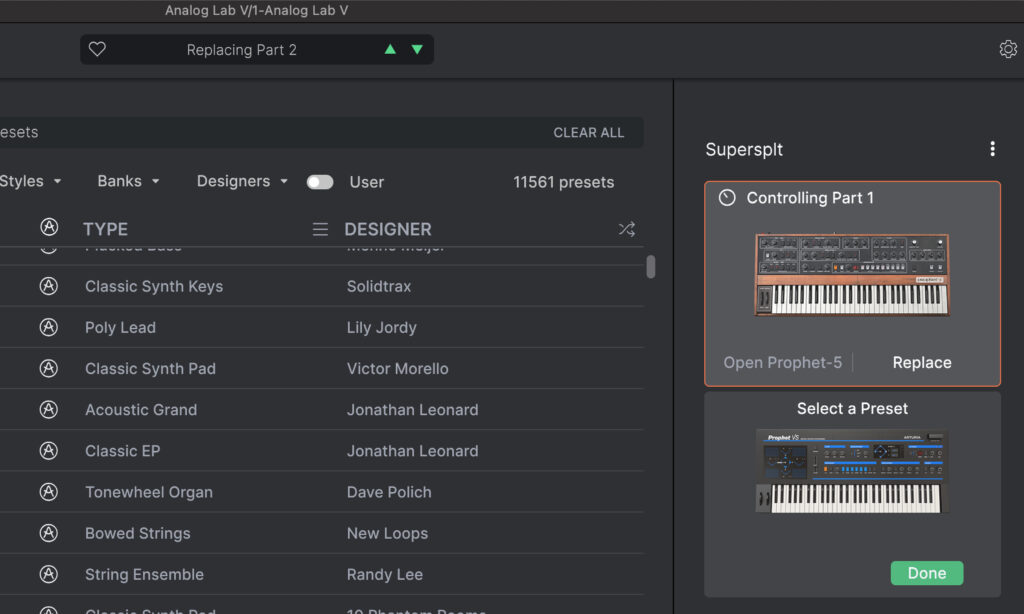Click Arturia icon on Classic EP row
The width and height of the screenshot is (1024, 614).
49,451
